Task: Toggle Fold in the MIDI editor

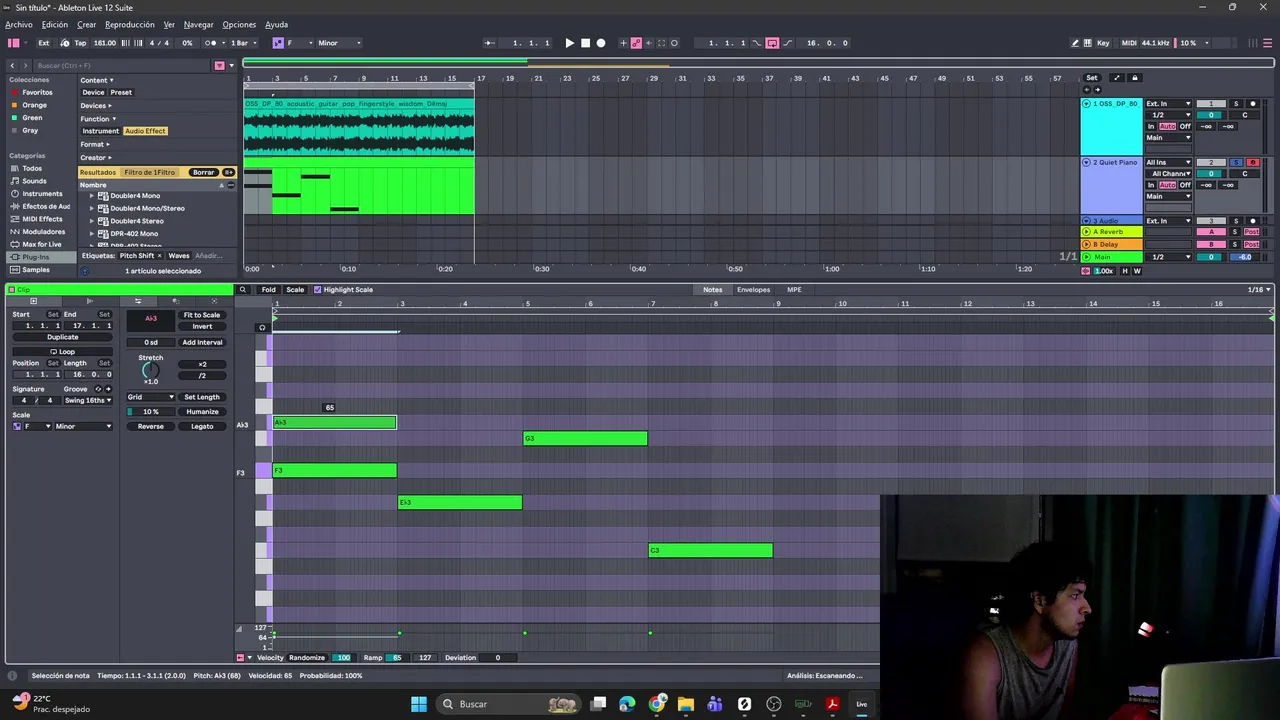Action: click(x=268, y=290)
